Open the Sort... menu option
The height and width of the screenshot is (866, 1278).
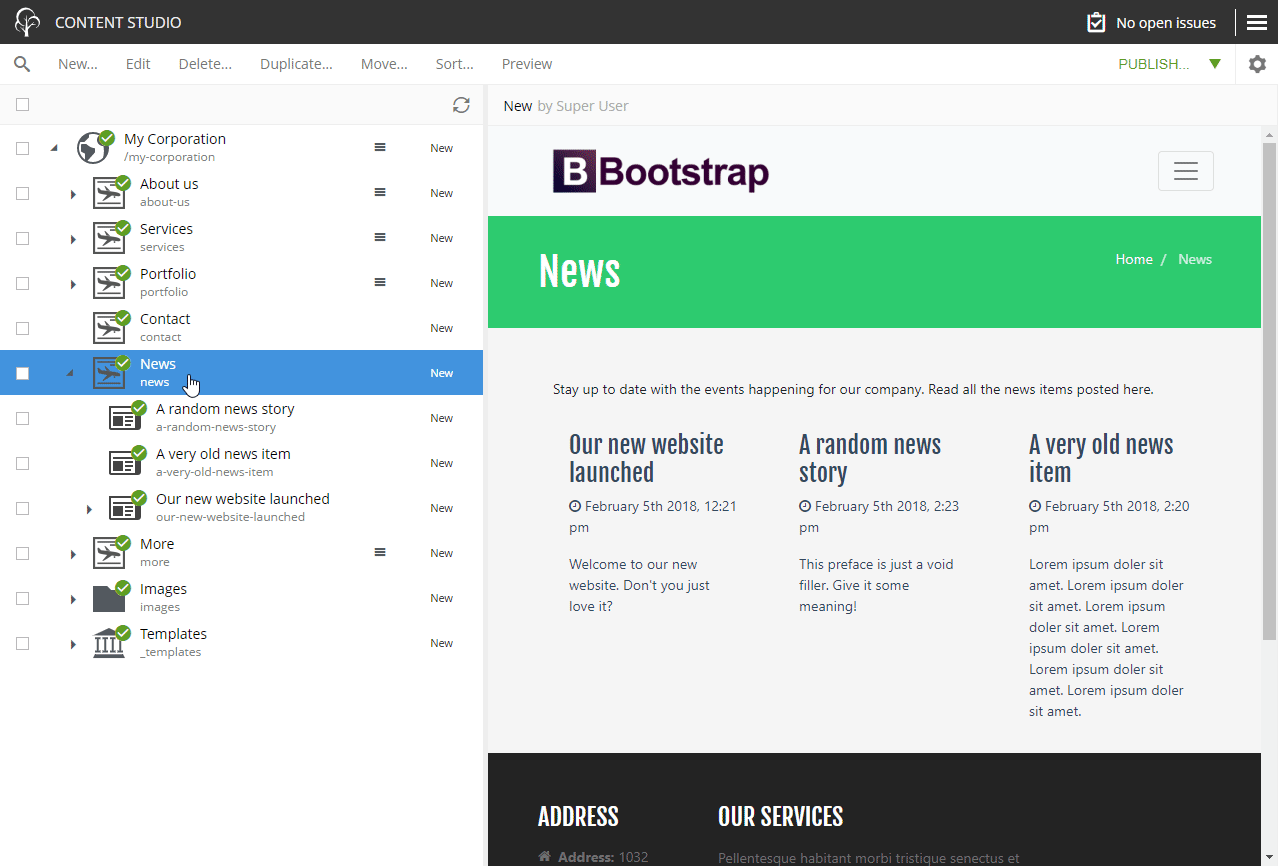coord(454,63)
